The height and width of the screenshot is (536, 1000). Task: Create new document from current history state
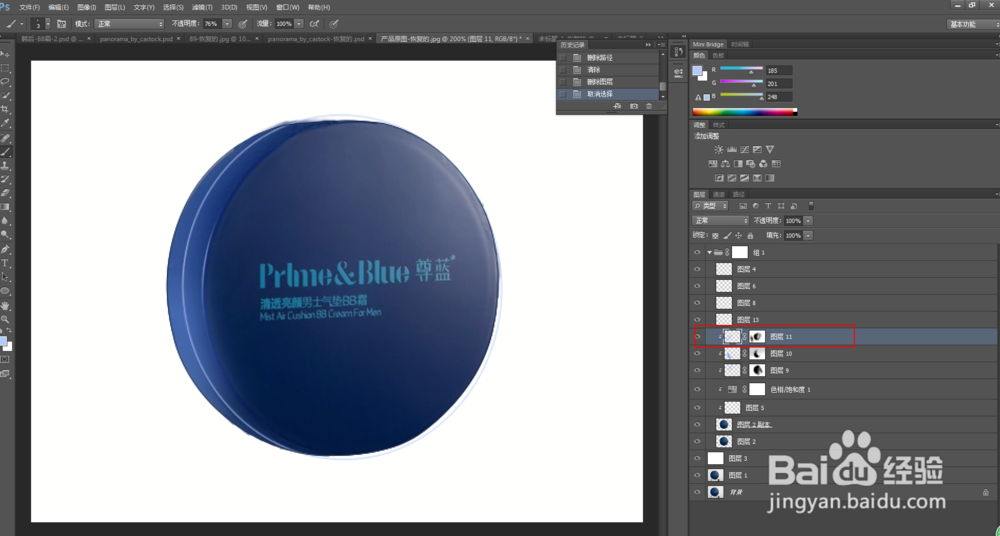[x=617, y=106]
